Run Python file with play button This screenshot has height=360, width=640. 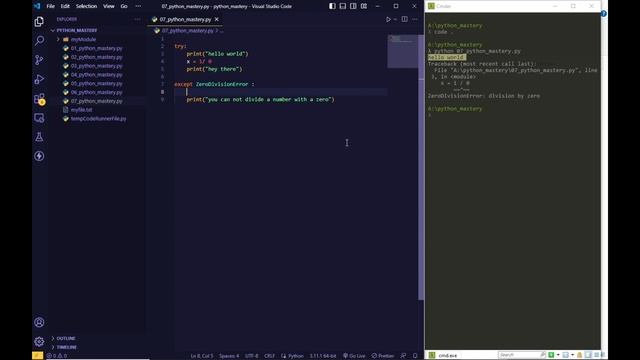pyautogui.click(x=388, y=19)
